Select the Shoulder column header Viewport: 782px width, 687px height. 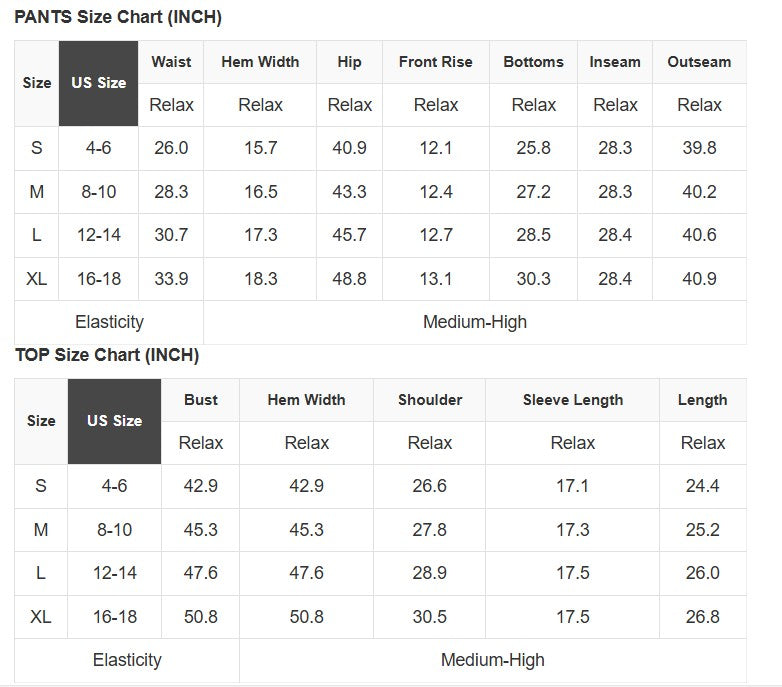click(429, 400)
